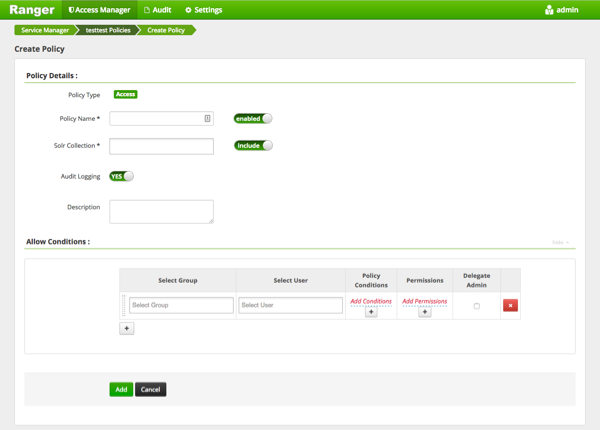Click the Description text area
600x430 pixels.
click(x=161, y=211)
